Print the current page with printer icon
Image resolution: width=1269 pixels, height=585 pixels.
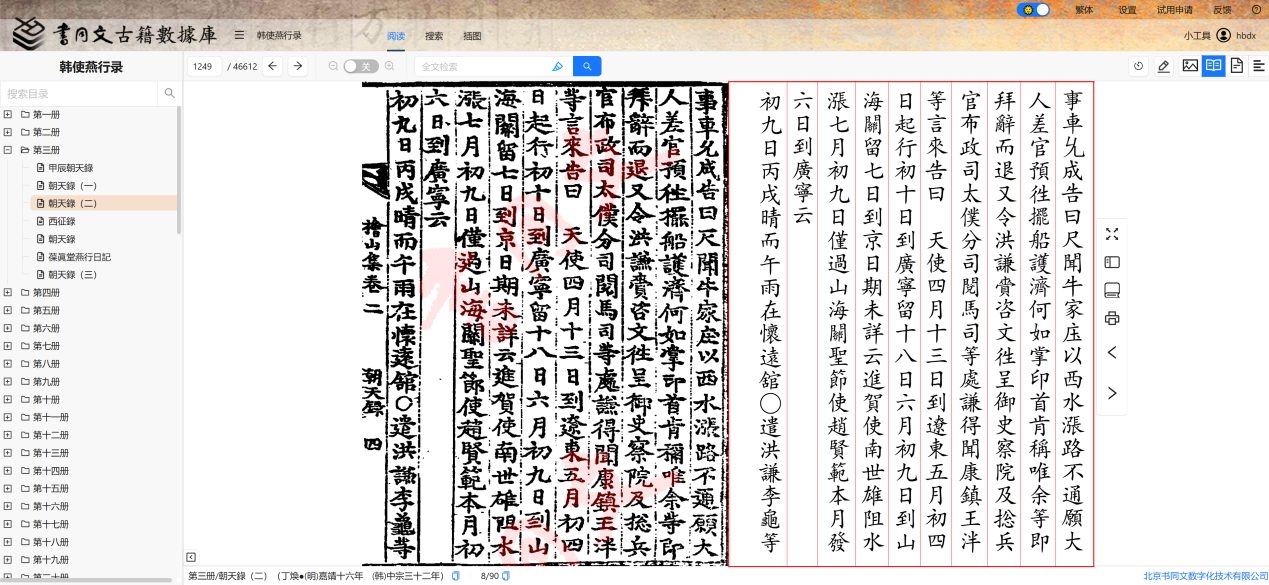point(1112,318)
